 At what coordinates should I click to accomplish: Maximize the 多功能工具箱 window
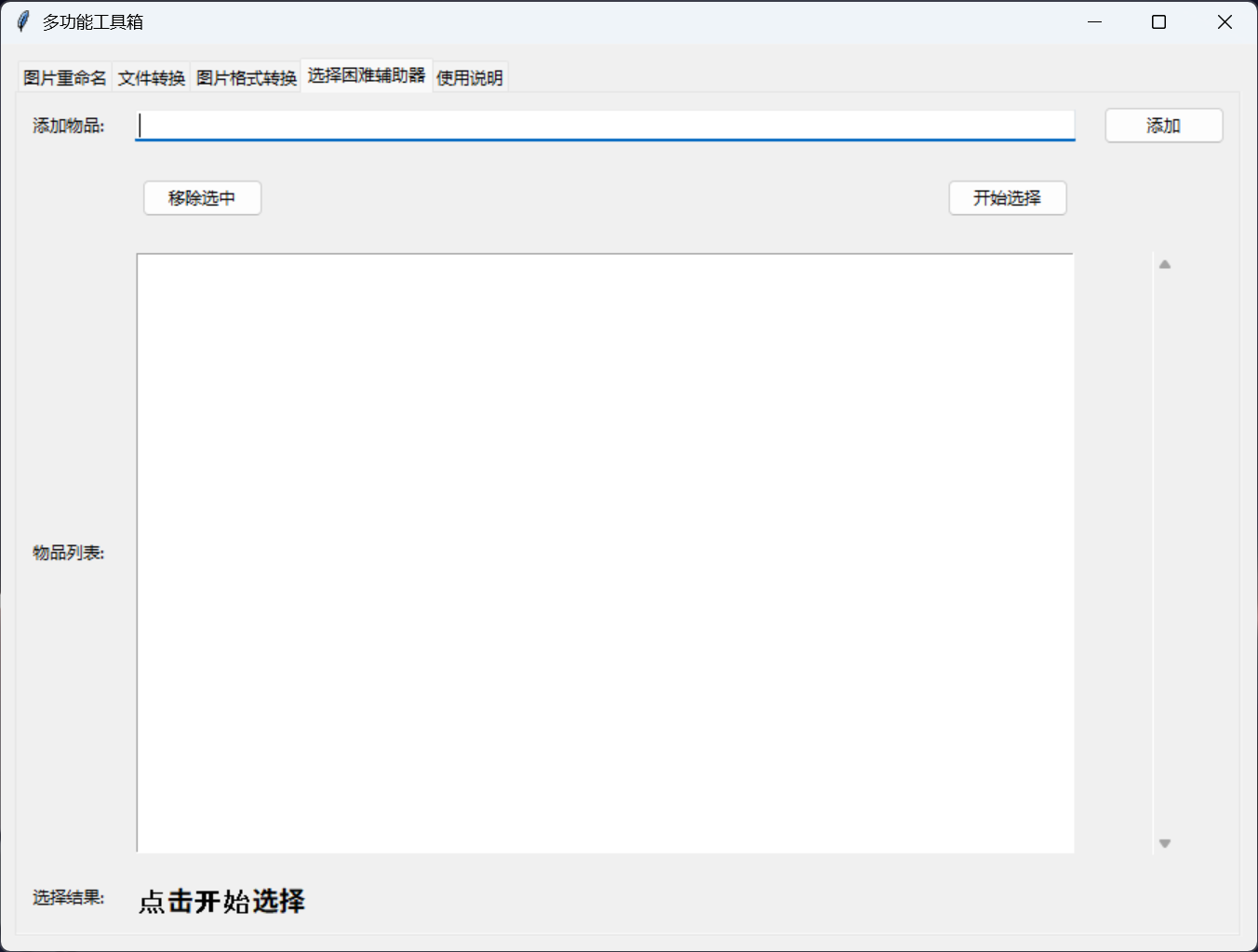[1158, 21]
